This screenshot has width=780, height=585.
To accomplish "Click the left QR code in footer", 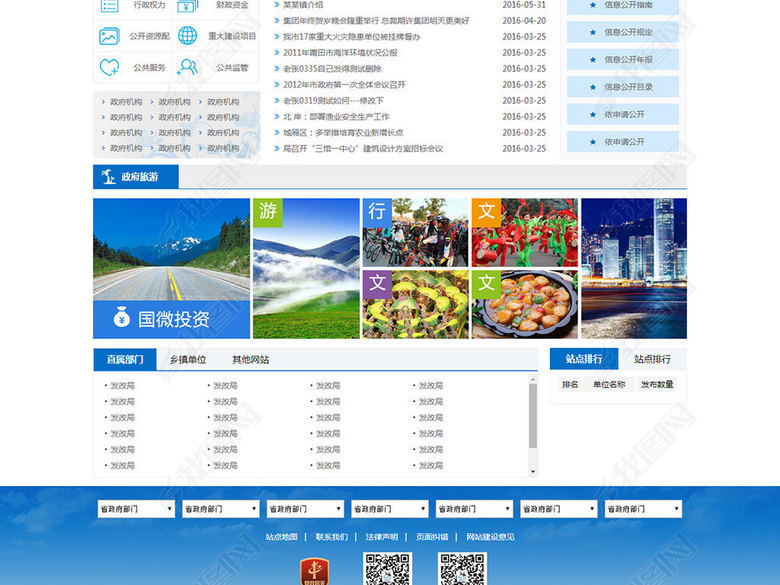I will [x=387, y=569].
